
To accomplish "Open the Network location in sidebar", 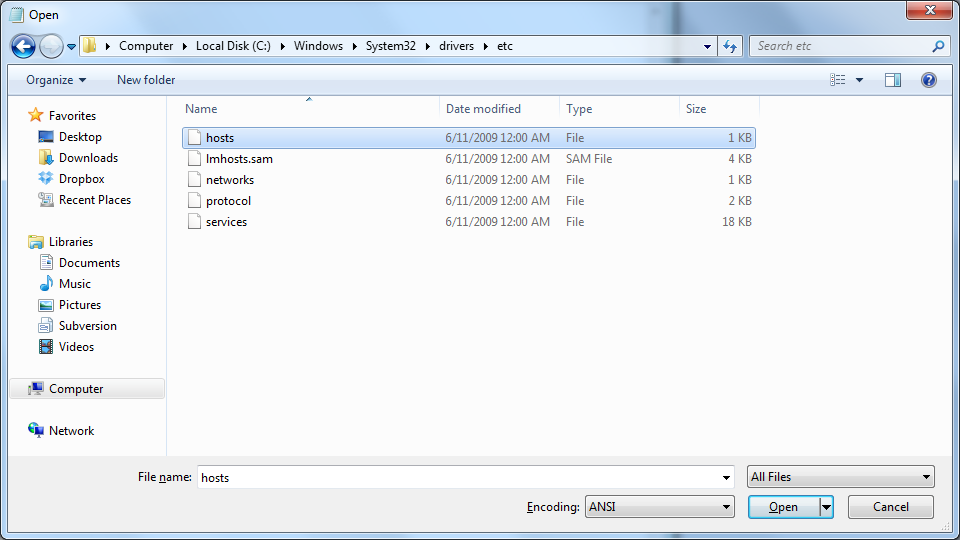I will tap(71, 431).
